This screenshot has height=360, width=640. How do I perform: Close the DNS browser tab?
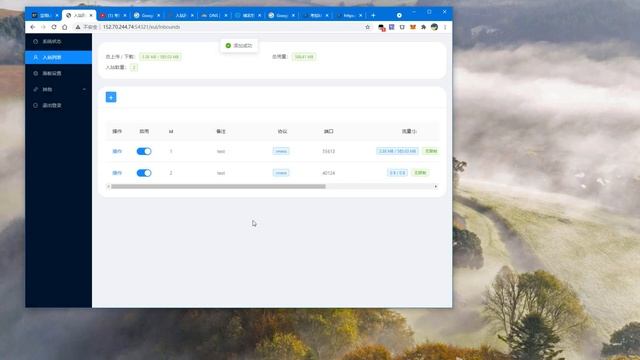226,15
